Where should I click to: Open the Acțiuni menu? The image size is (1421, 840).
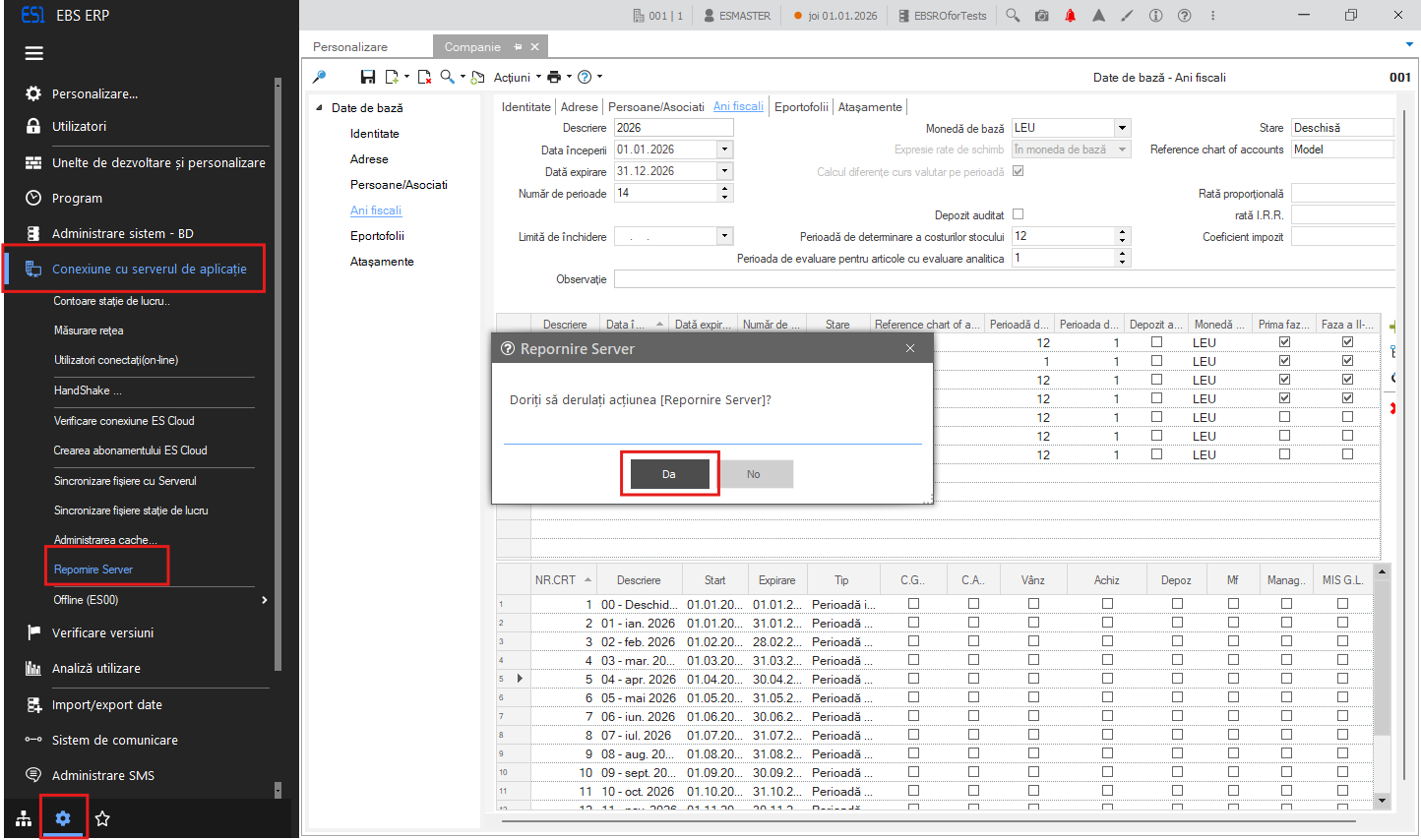click(x=512, y=77)
